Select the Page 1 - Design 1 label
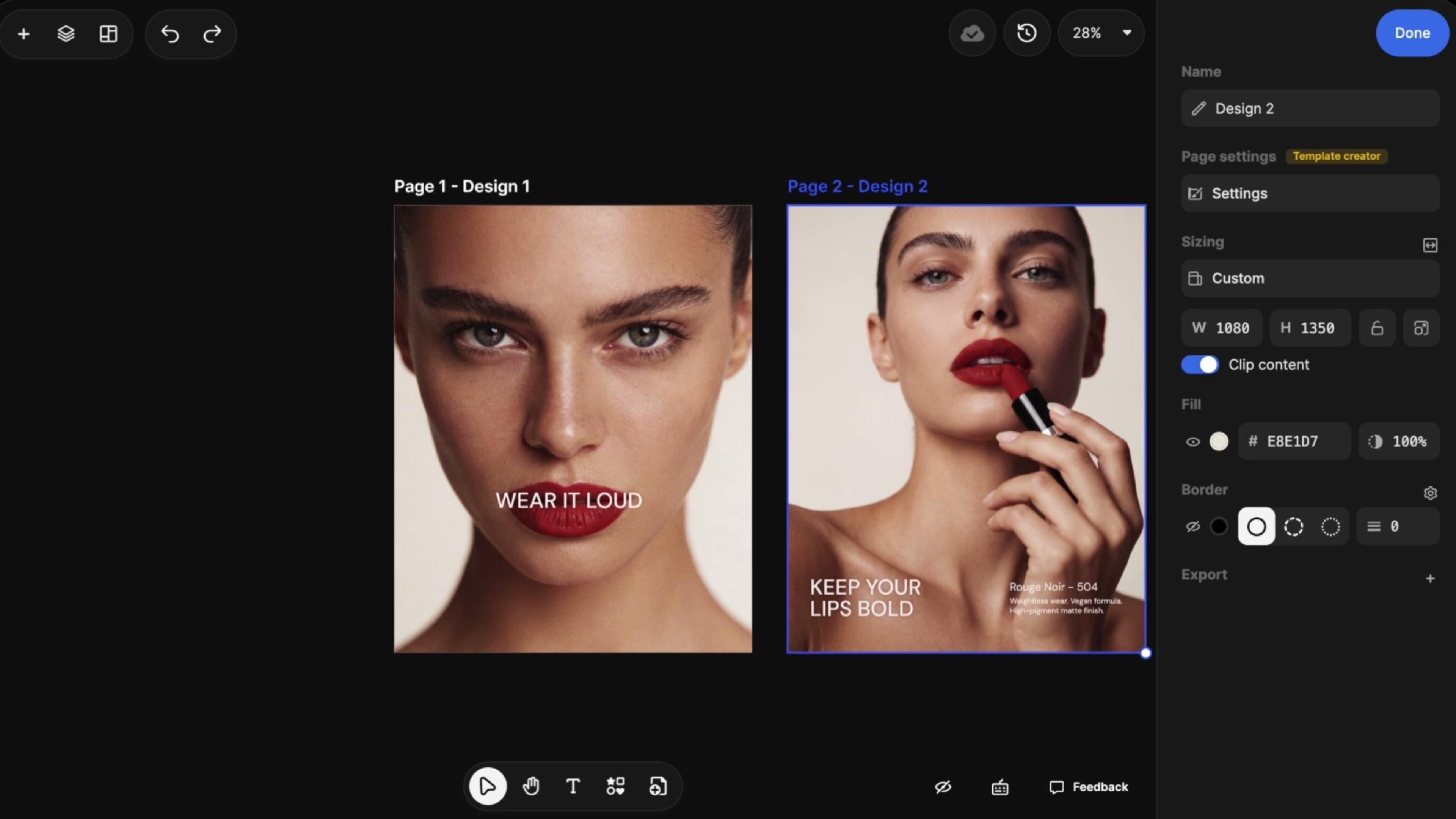The image size is (1456, 819). (x=462, y=187)
